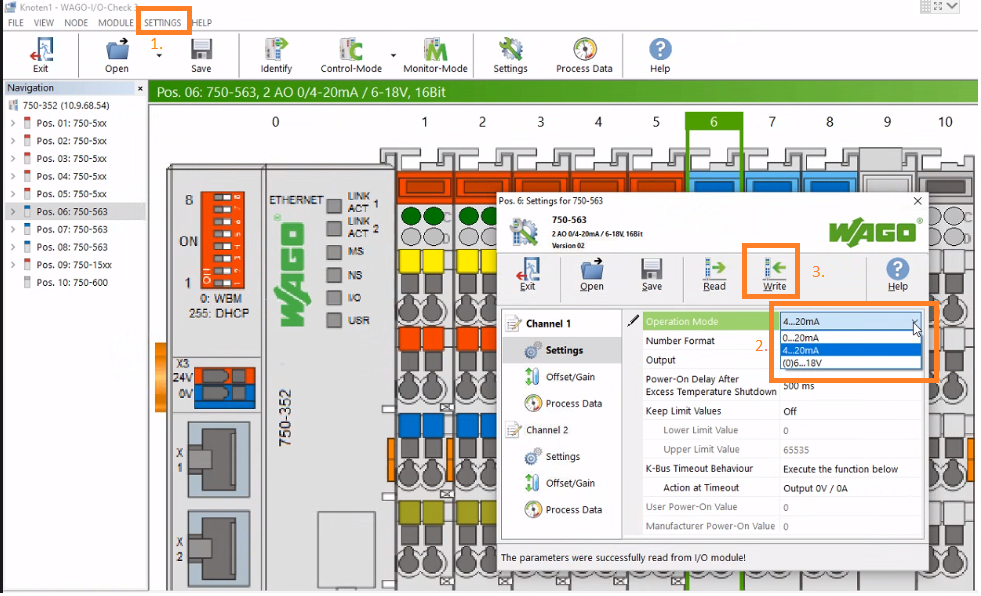Screen dimensions: 981x596
Task: Expand Pos. 02: 750-5xx tree node
Action: (x=13, y=141)
